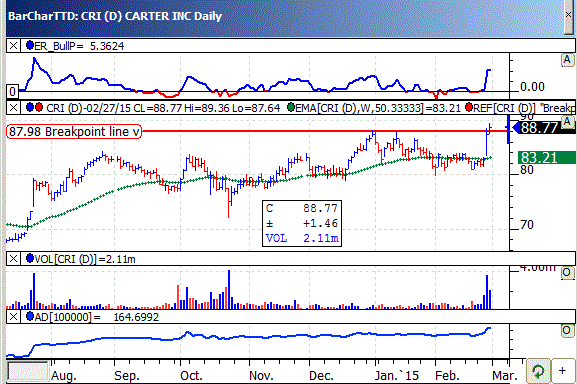
Task: Click the blue dot beside ER_BullP label
Action: 30,46
